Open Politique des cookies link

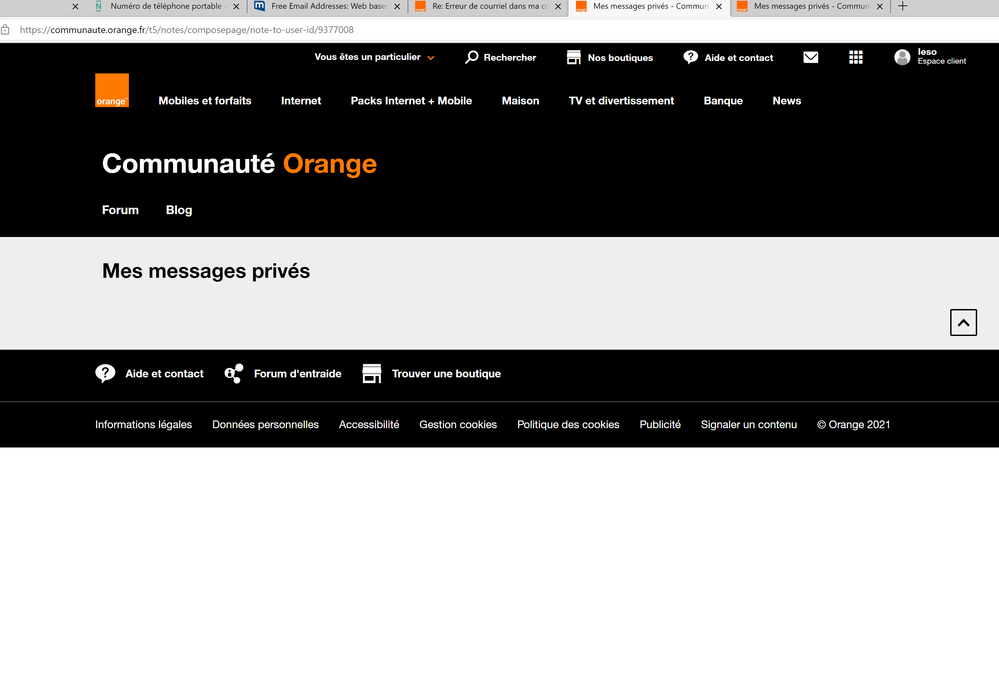568,425
